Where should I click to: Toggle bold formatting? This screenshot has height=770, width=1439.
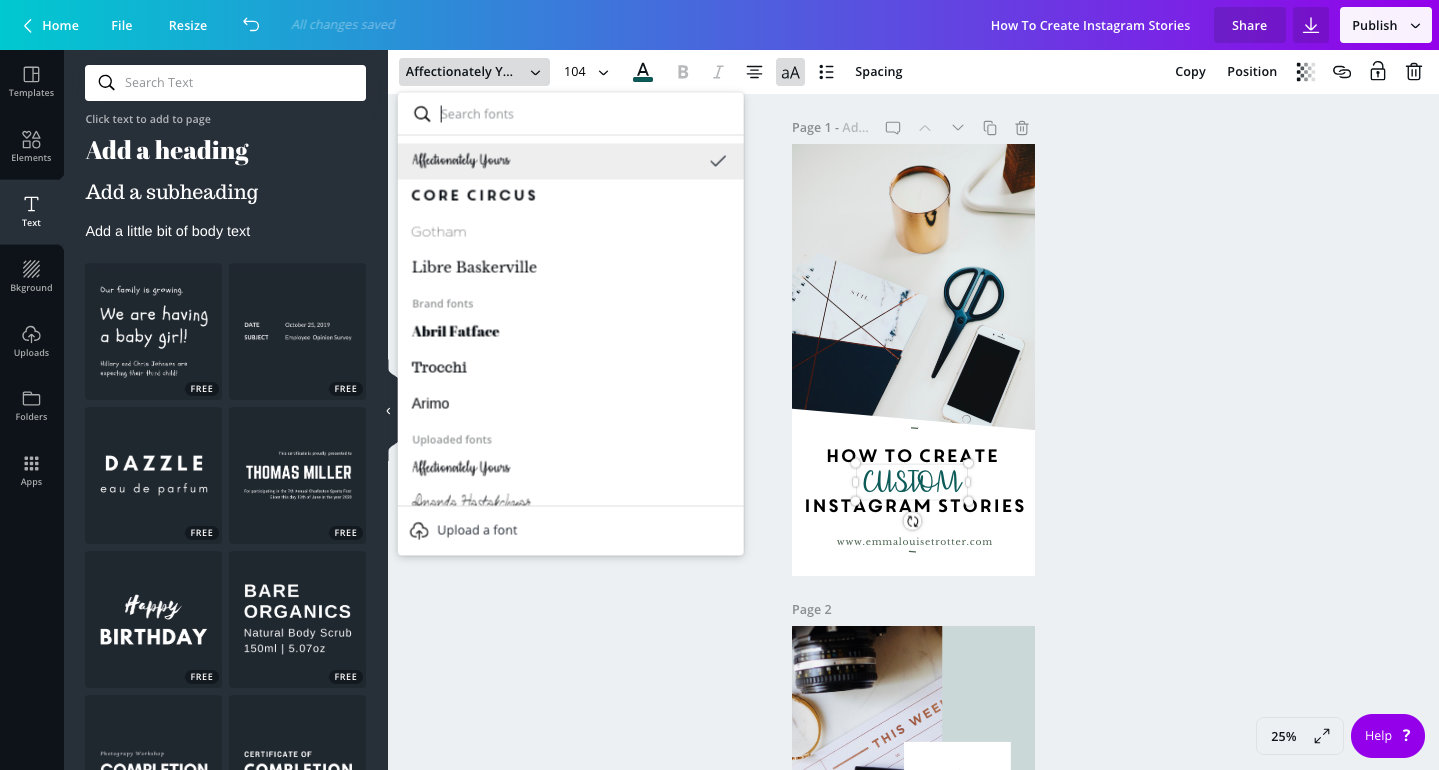[x=683, y=72]
